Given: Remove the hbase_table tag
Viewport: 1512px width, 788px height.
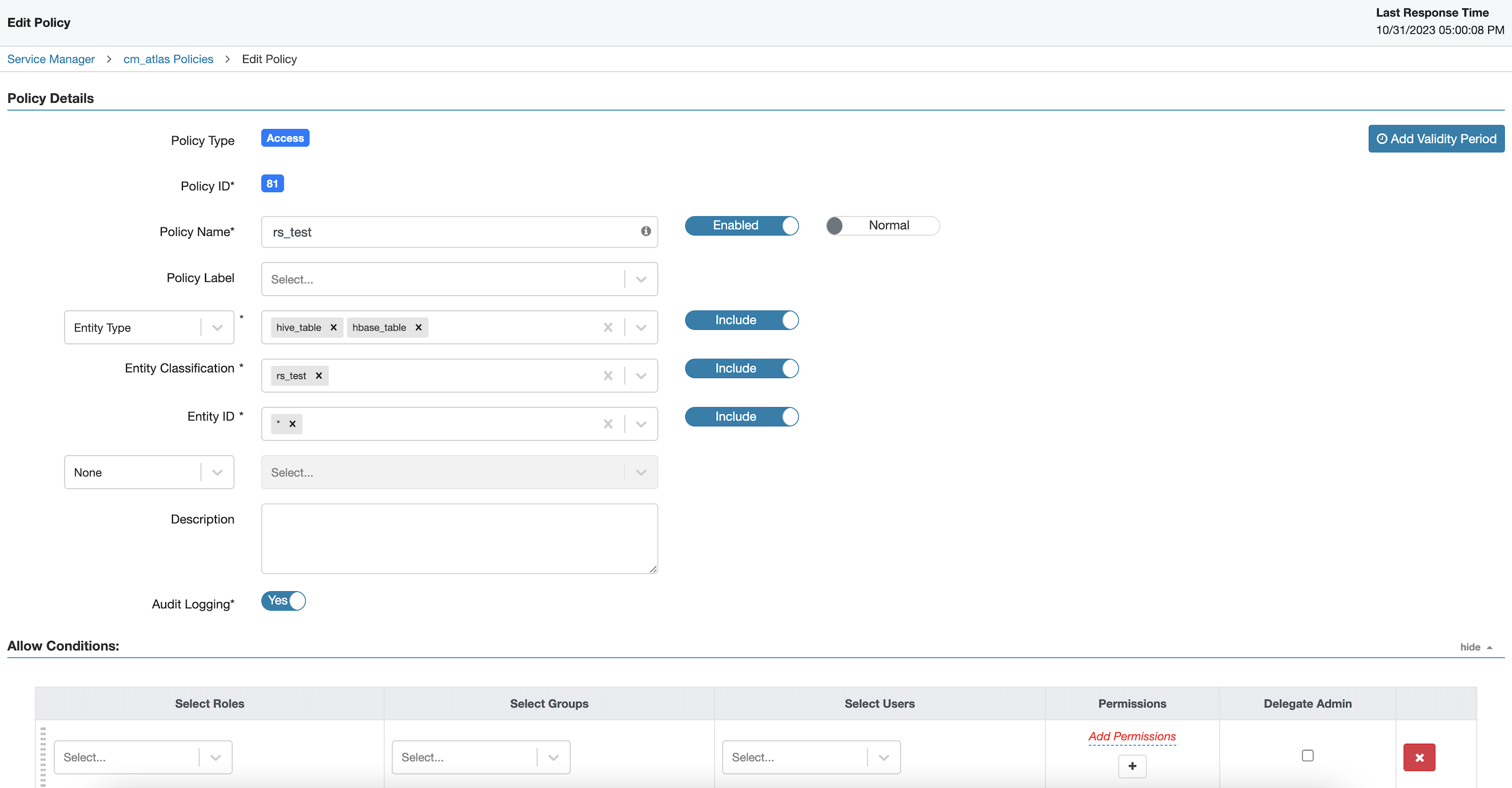Looking at the screenshot, I should [x=418, y=327].
